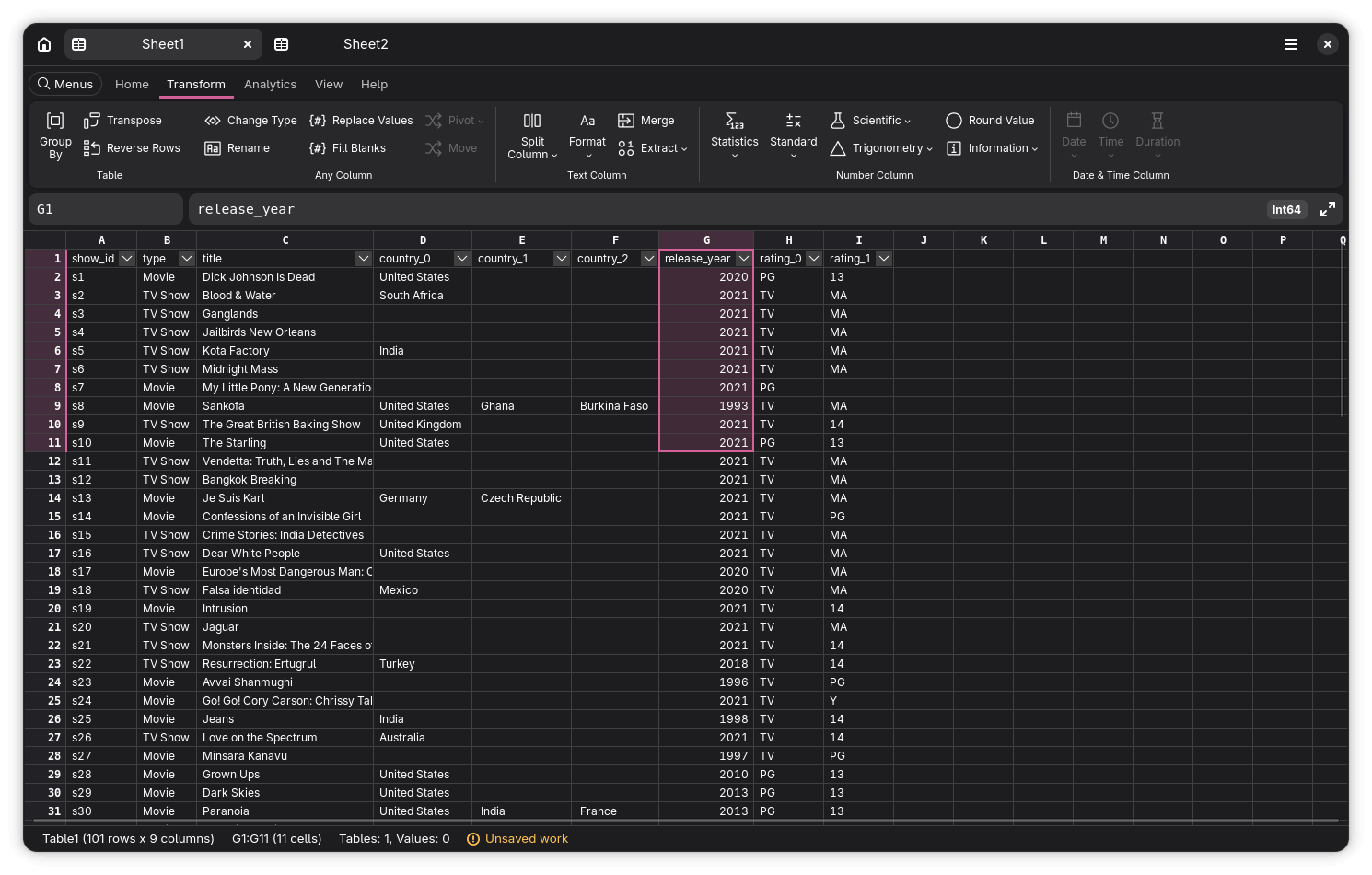This screenshot has width=1372, height=875.
Task: Click the Sheet1 table icon
Action: click(x=79, y=44)
